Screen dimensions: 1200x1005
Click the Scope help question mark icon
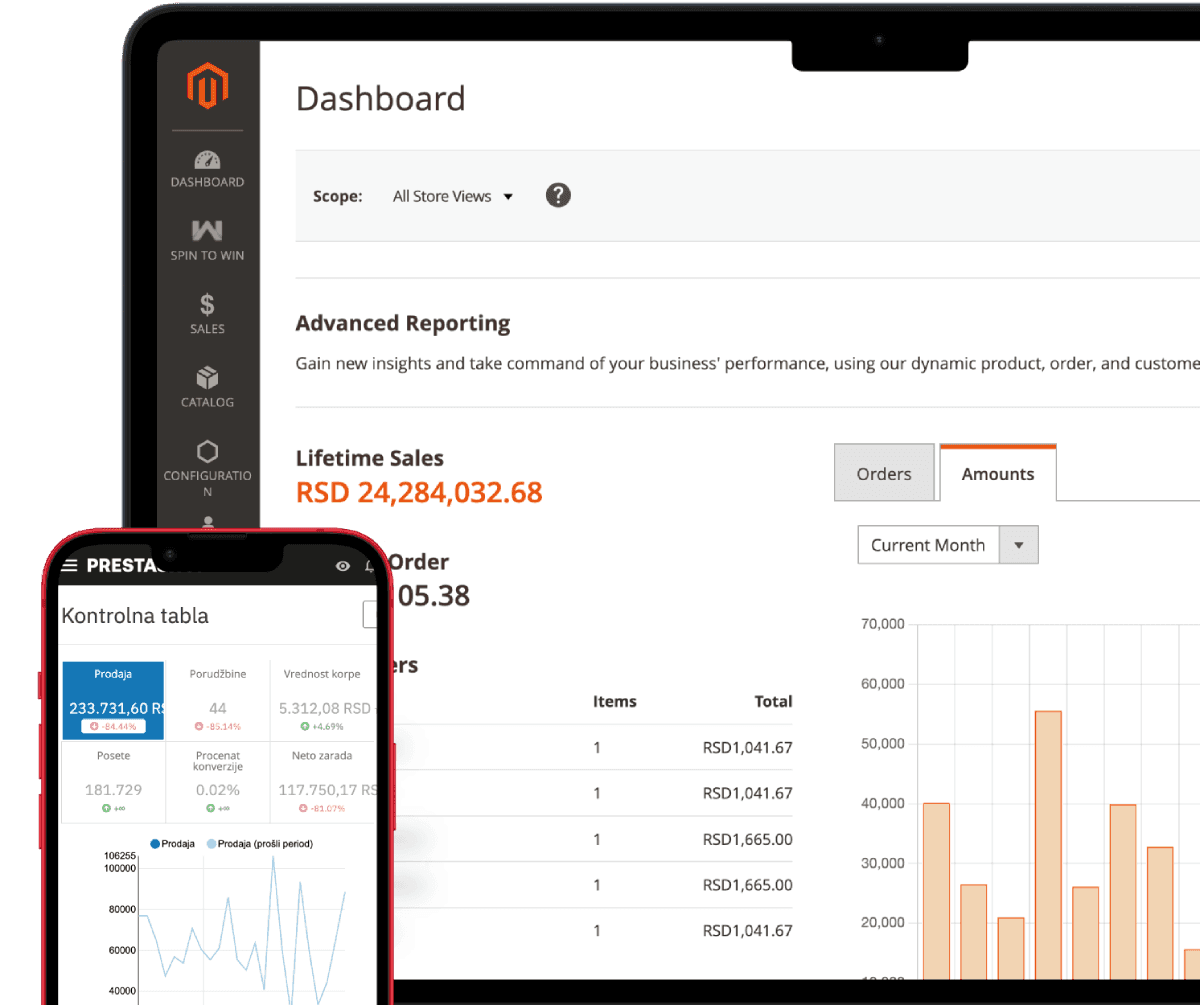point(558,195)
